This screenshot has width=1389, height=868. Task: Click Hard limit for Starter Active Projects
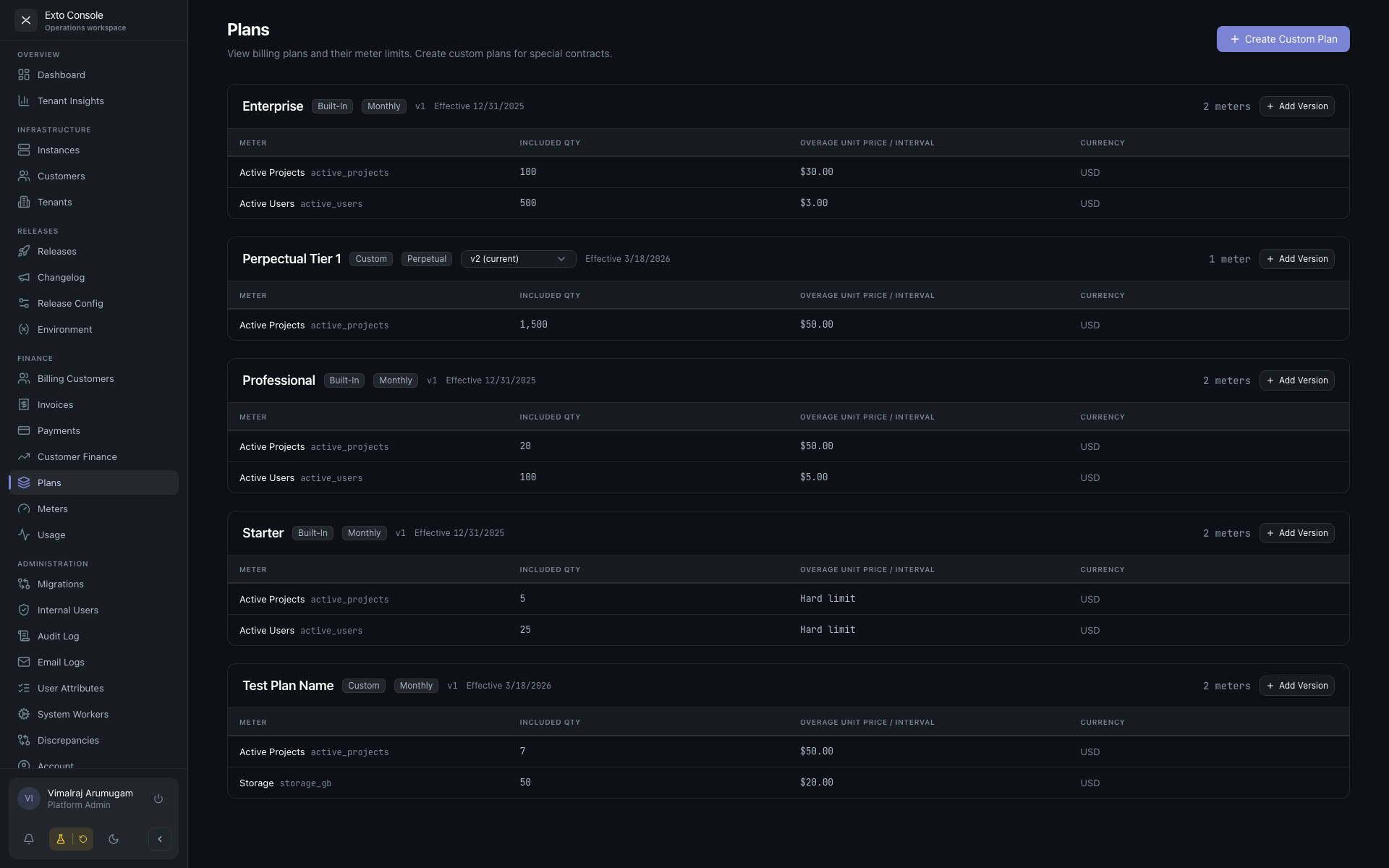point(828,599)
